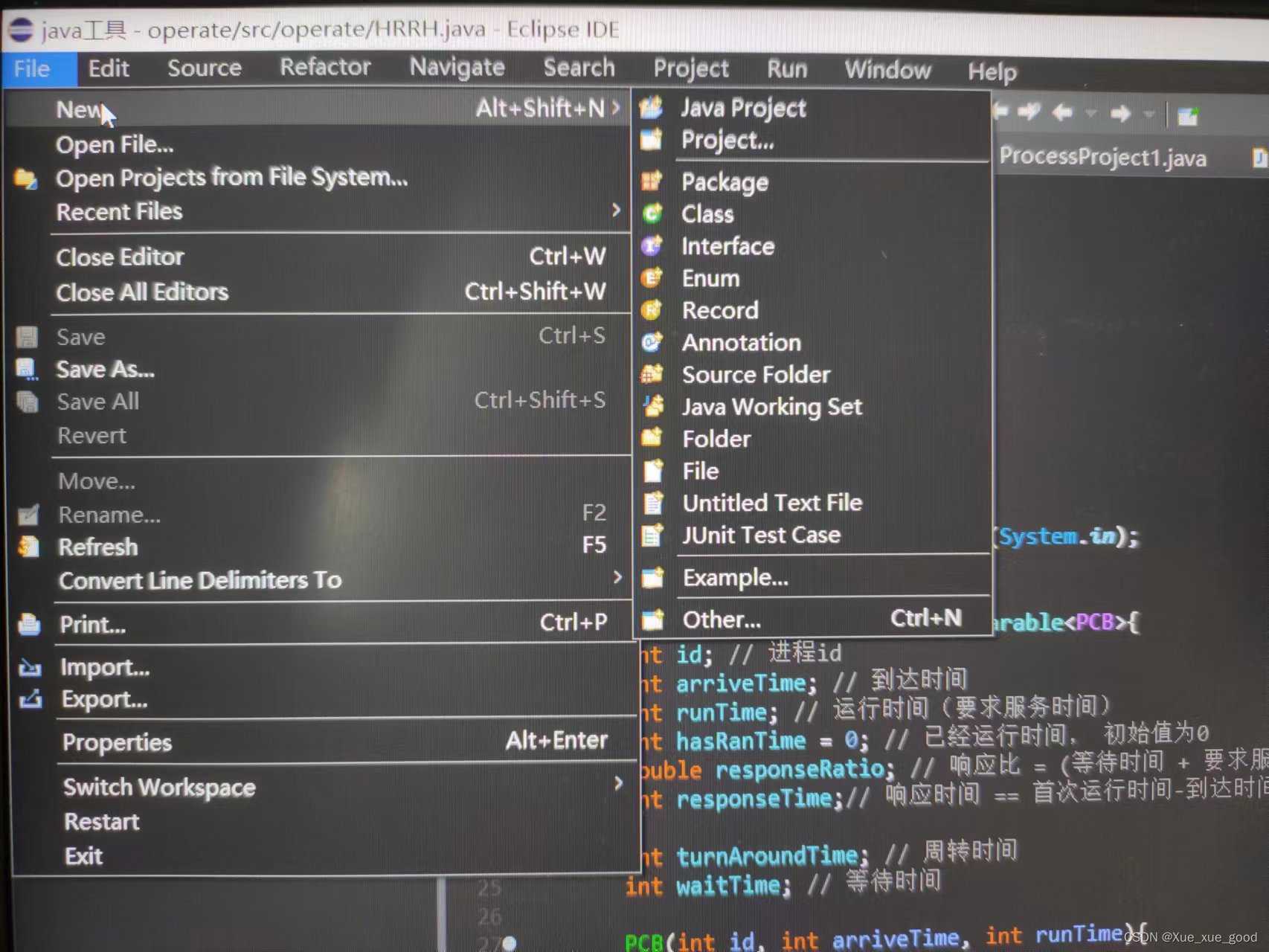Select Restart in the File menu
Screen dimensions: 1269x952
point(102,822)
